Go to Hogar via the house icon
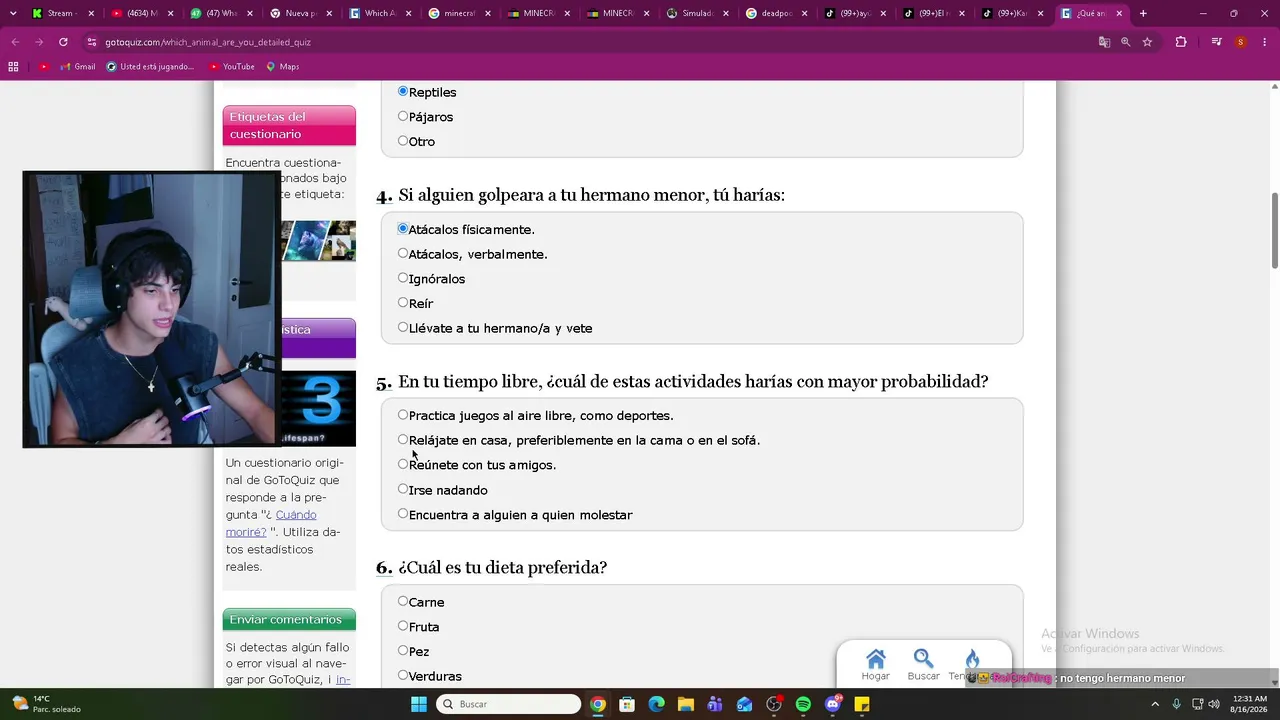 (875, 659)
